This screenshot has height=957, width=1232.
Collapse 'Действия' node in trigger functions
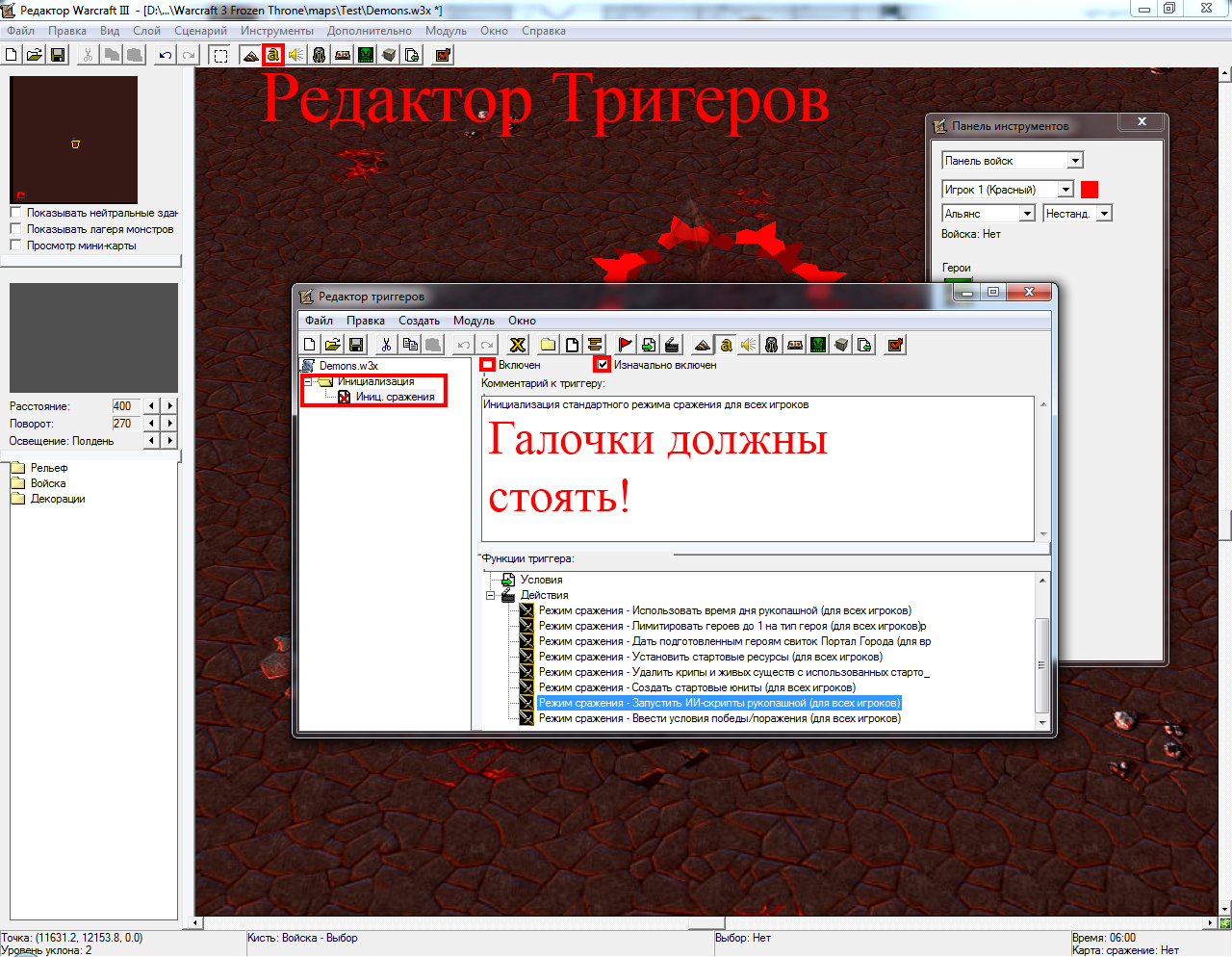[x=491, y=595]
